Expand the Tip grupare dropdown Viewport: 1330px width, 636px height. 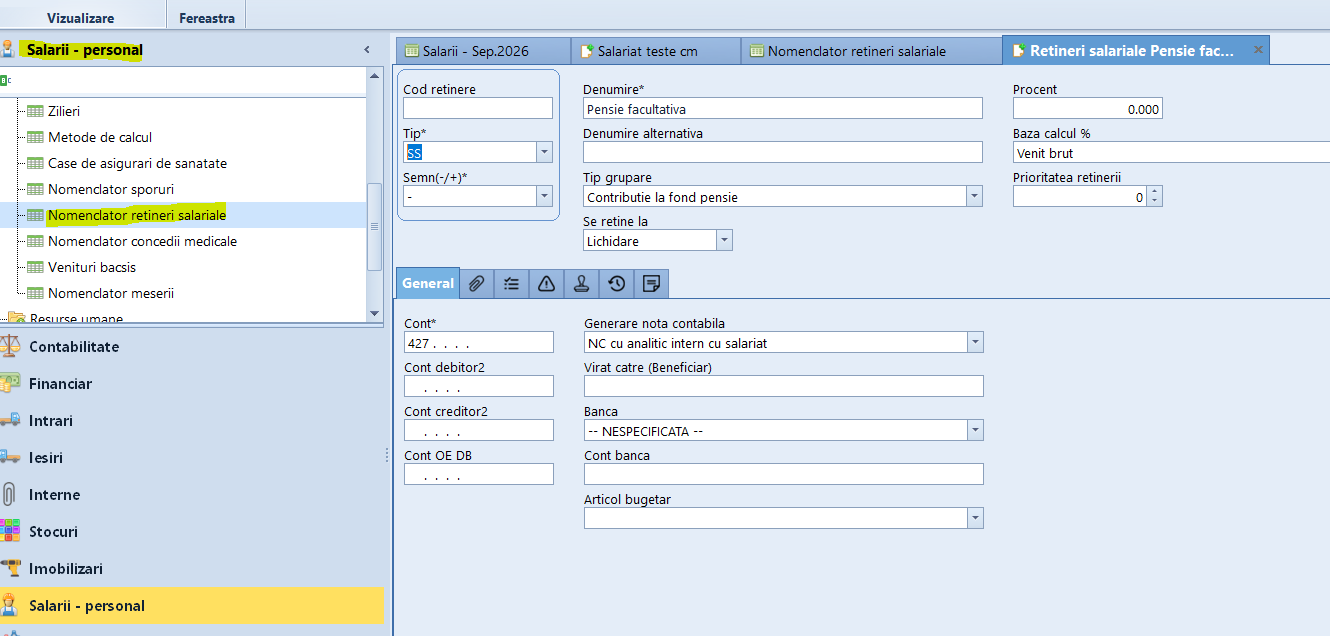coord(975,197)
